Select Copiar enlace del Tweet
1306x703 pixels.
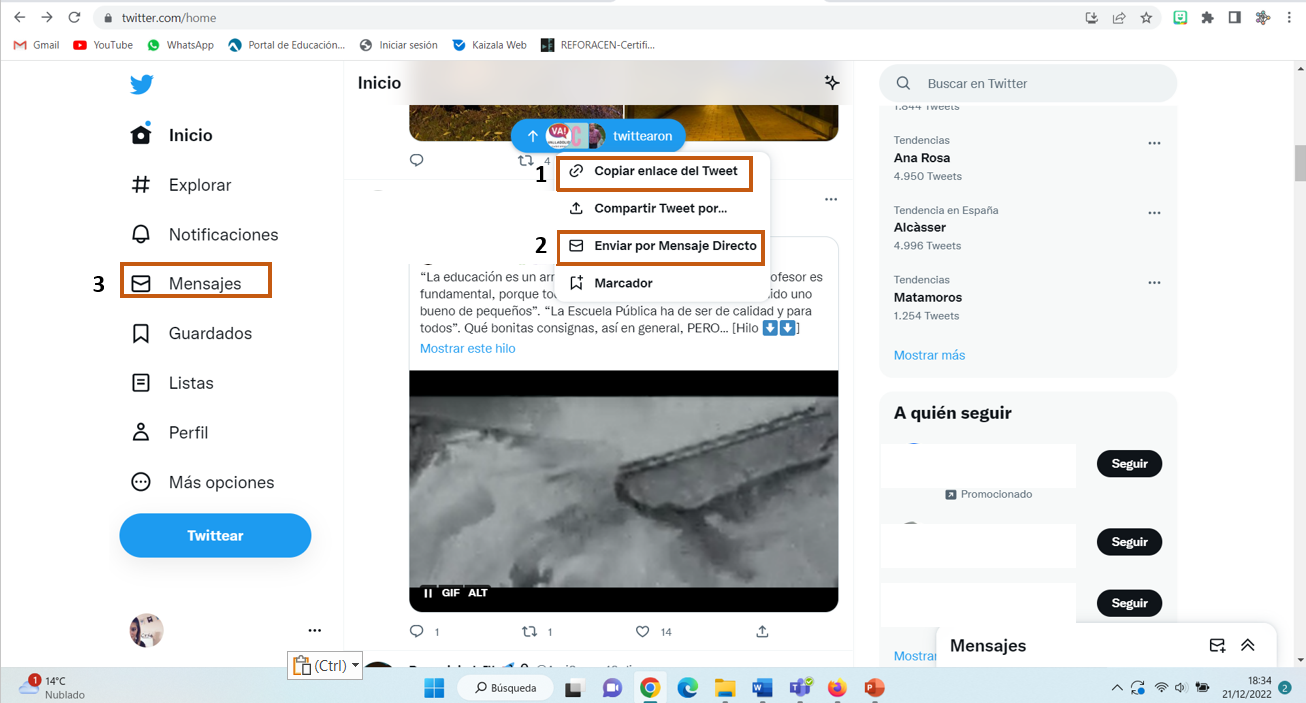pos(654,171)
